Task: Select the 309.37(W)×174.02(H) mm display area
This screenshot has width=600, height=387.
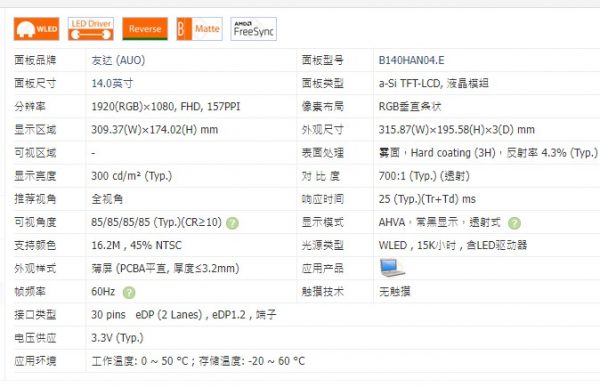Action: coord(155,130)
